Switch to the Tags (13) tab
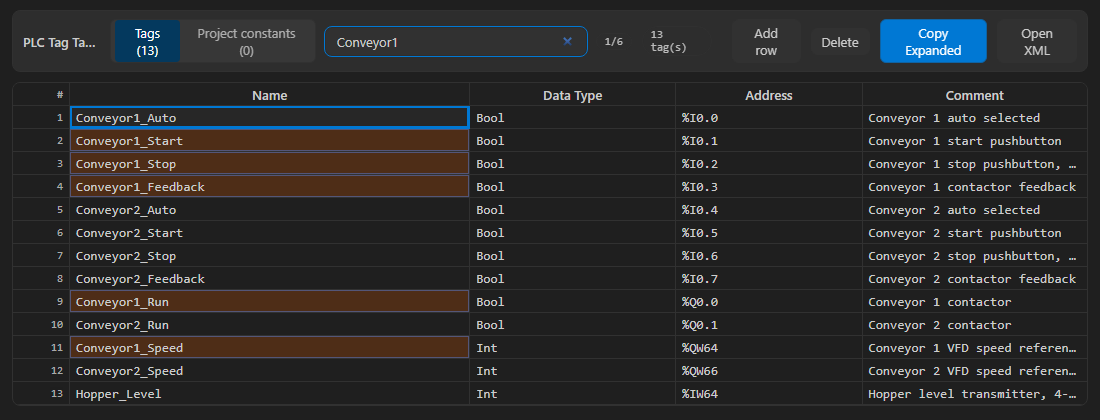The image size is (1100, 420). [x=147, y=41]
